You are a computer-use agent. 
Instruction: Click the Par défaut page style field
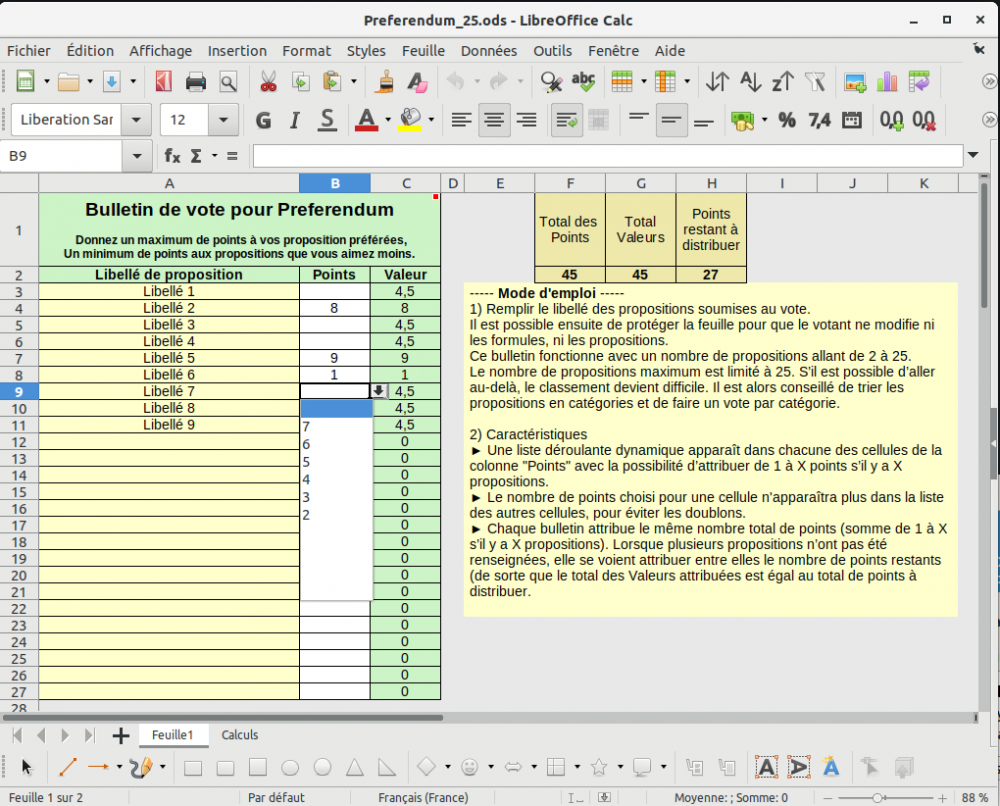click(276, 798)
